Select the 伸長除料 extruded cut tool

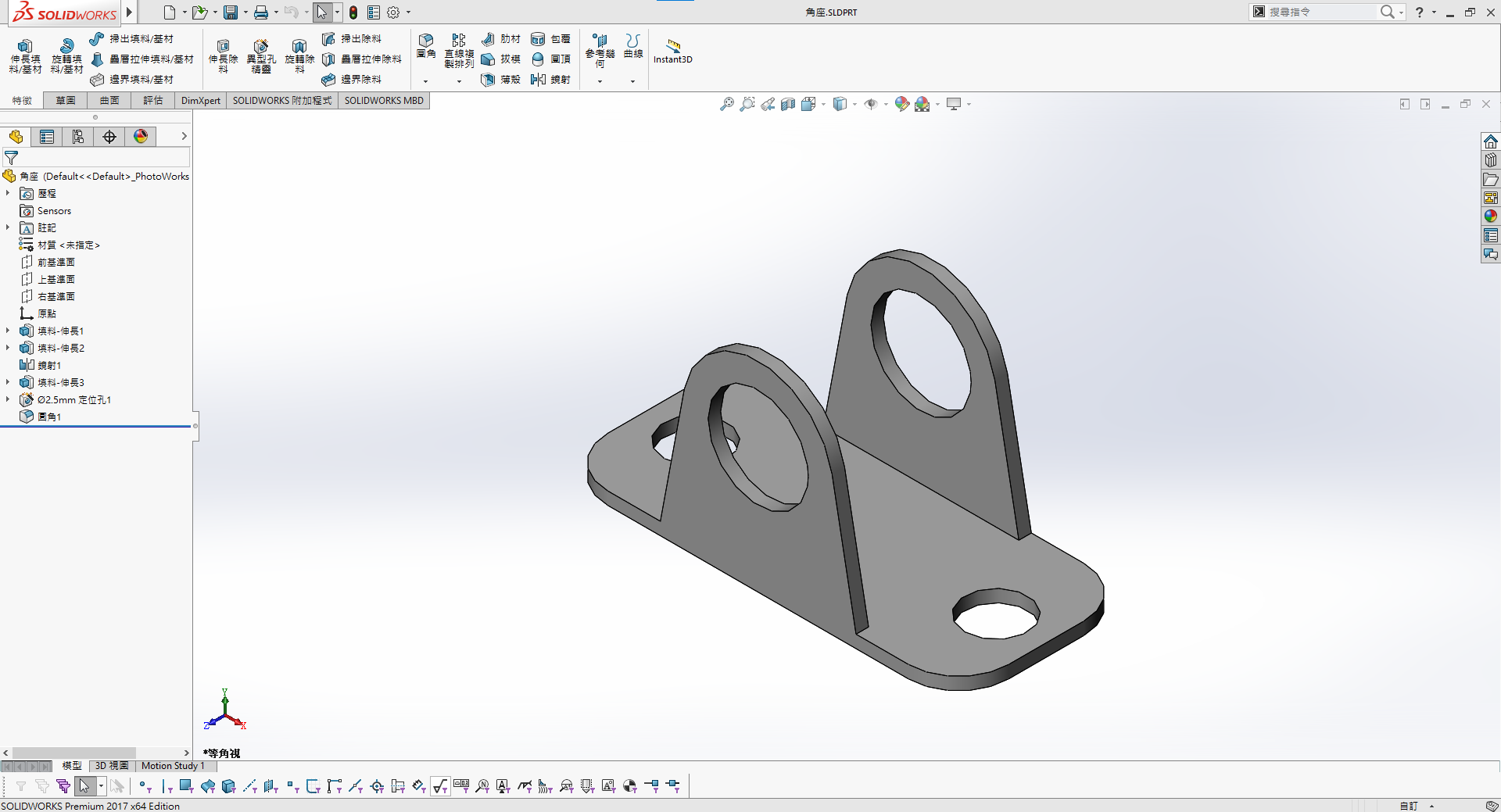[x=223, y=56]
